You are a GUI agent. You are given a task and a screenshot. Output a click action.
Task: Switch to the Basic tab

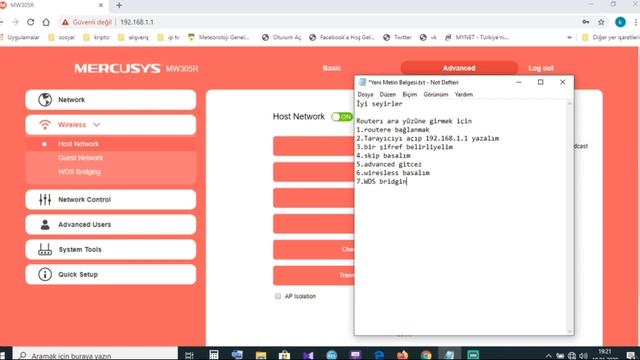click(331, 68)
